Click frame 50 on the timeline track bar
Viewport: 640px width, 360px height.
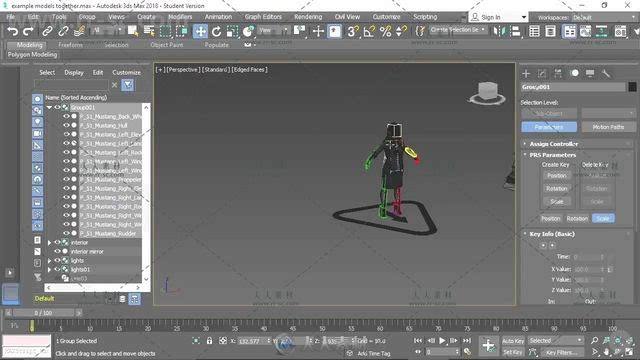322,325
